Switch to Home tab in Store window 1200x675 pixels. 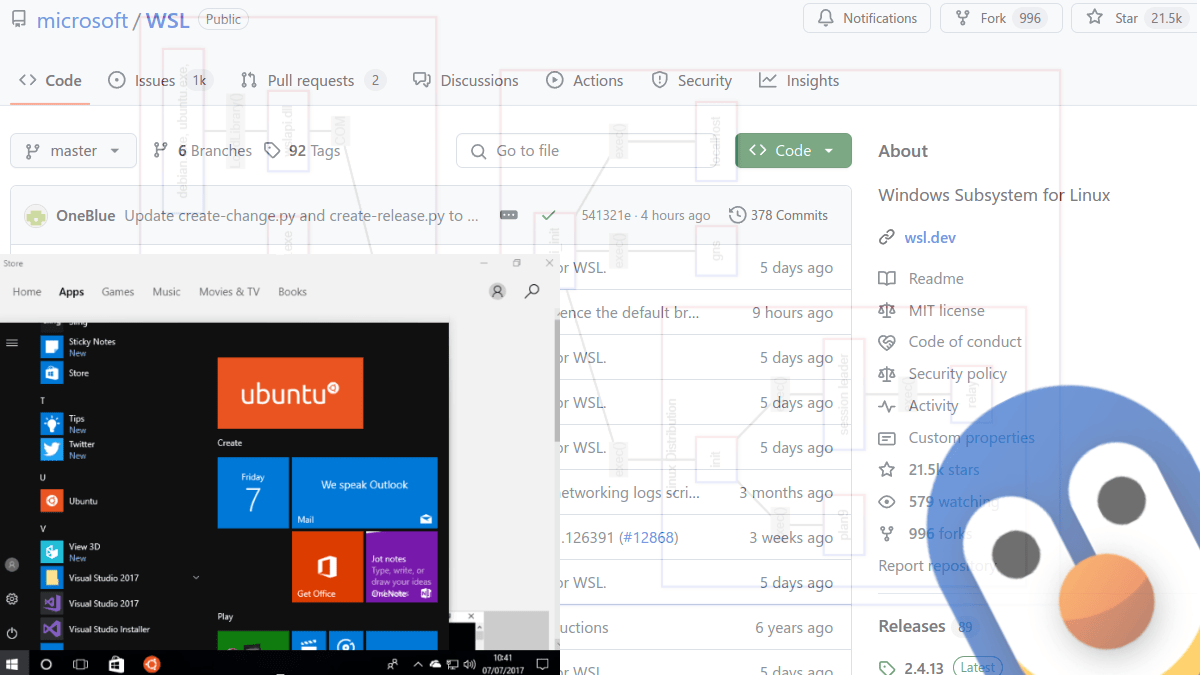click(x=27, y=292)
